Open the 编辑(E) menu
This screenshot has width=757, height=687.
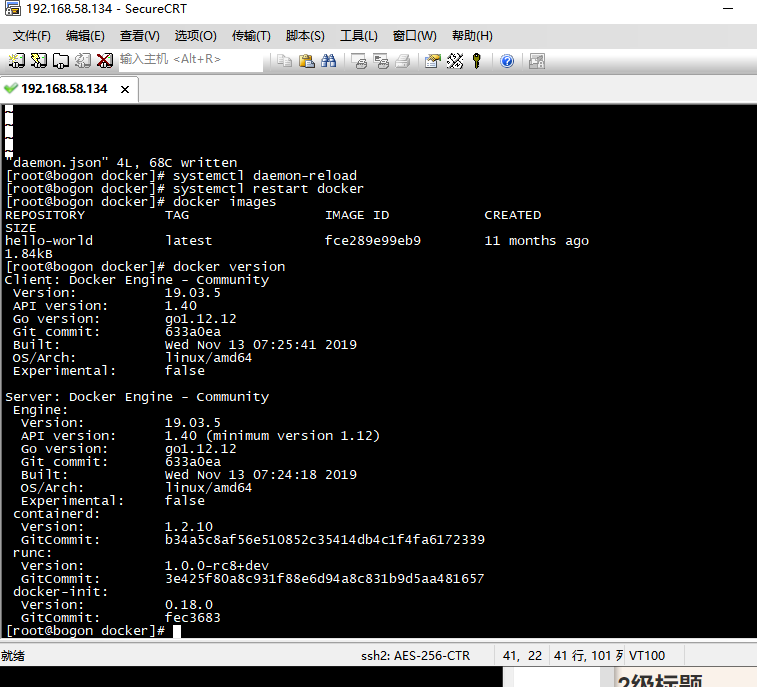pyautogui.click(x=85, y=36)
